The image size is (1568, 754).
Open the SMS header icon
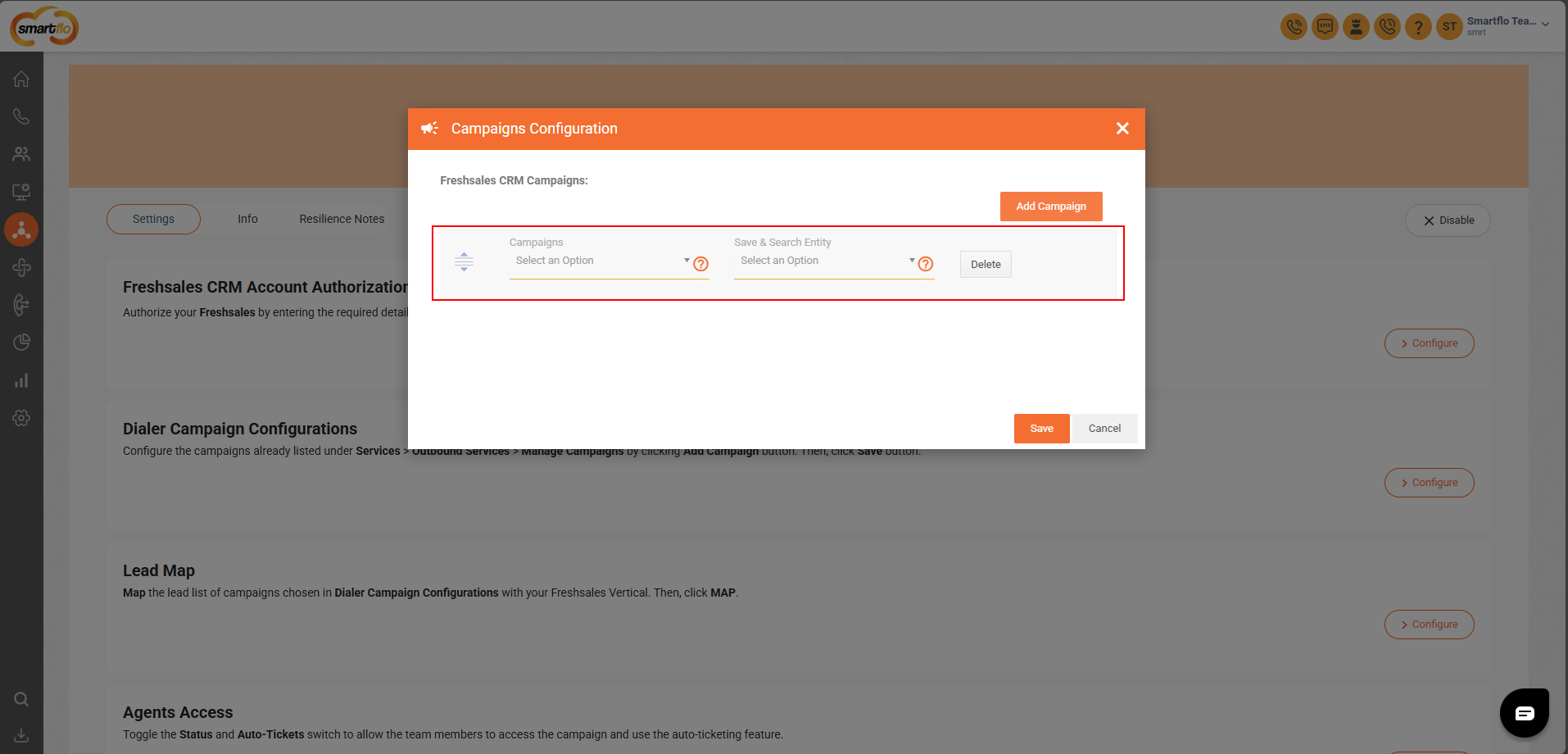(x=1325, y=26)
